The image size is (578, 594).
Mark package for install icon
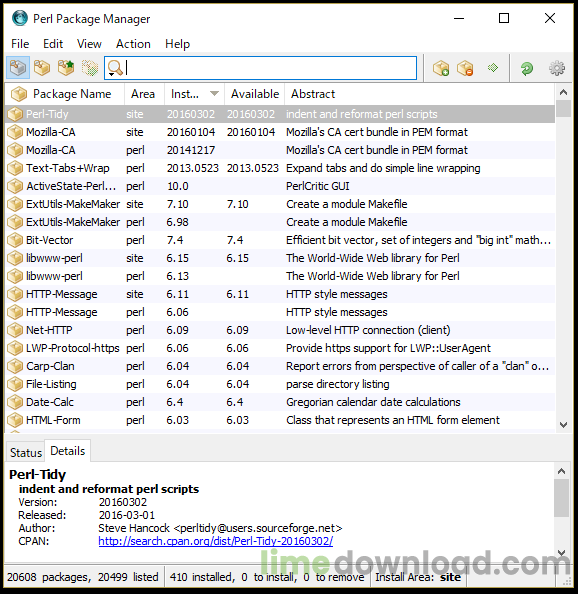click(441, 68)
